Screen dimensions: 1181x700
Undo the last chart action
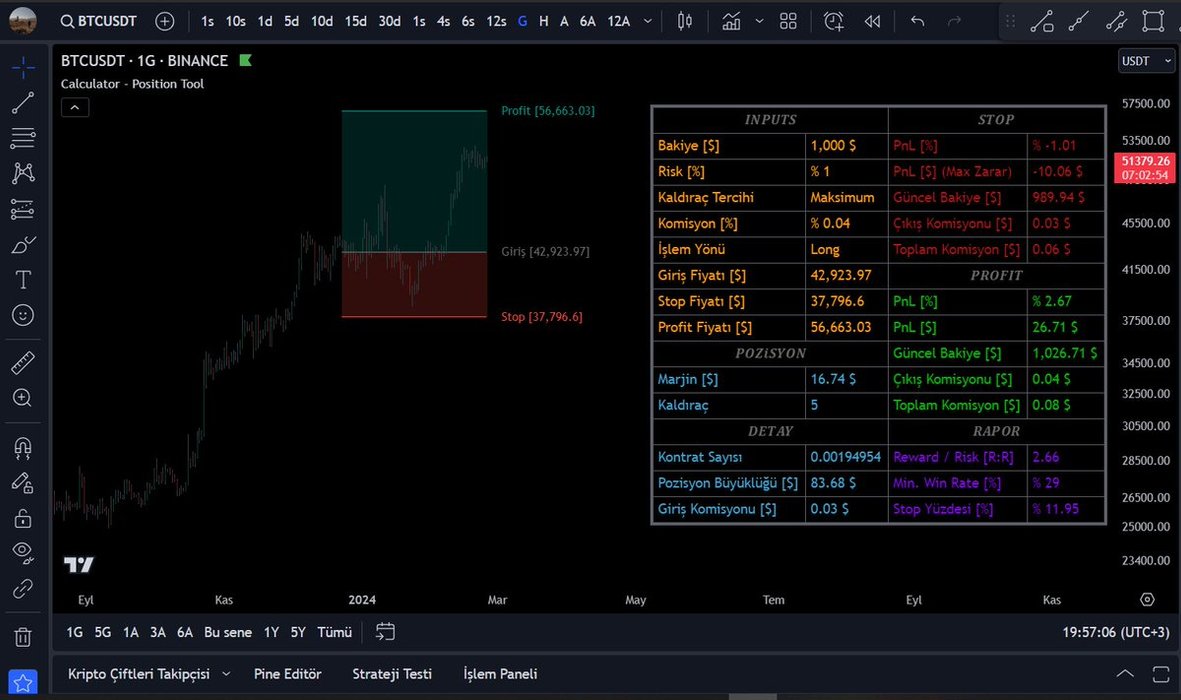[x=917, y=21]
